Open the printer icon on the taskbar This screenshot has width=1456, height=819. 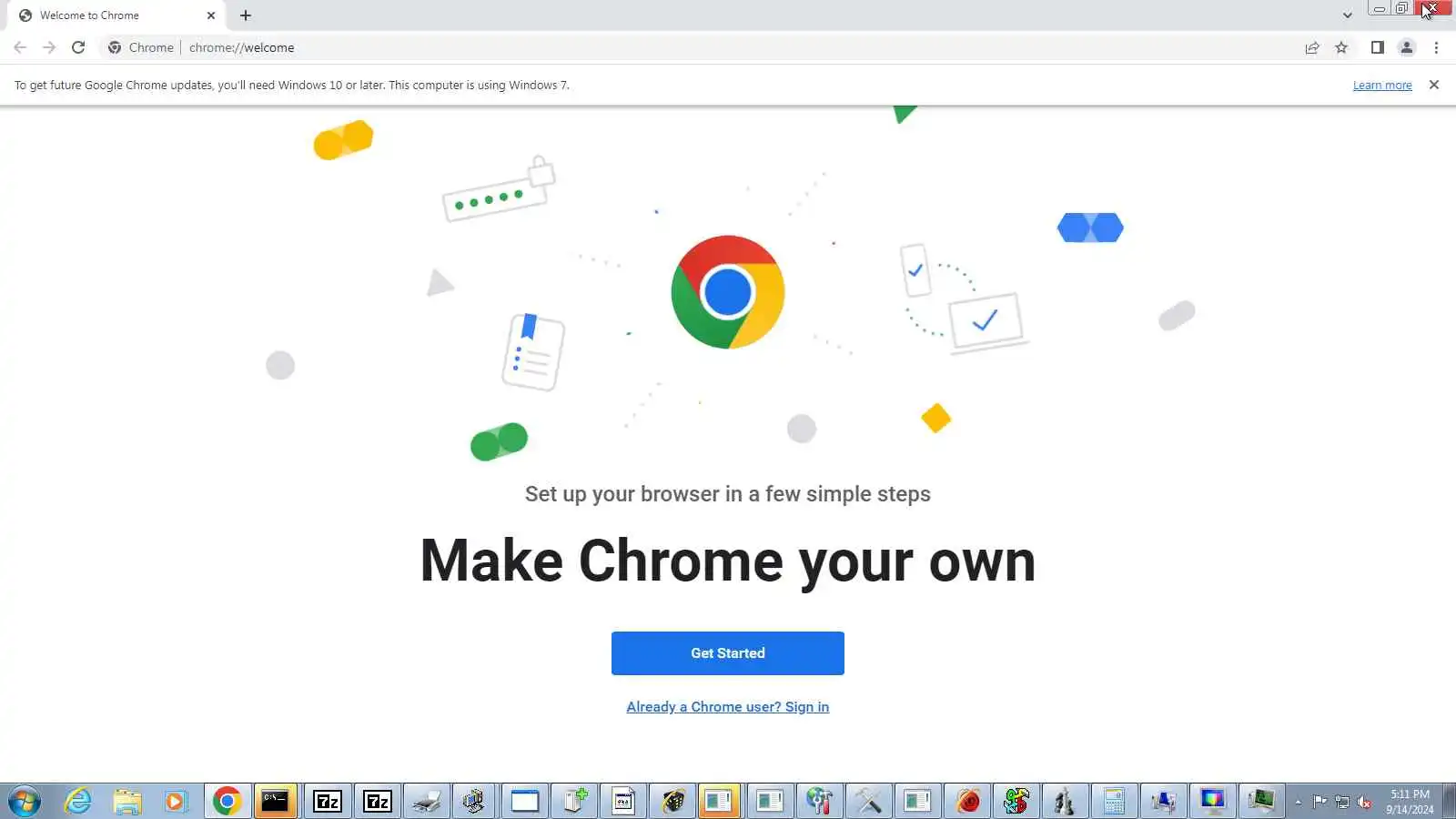pos(426,802)
